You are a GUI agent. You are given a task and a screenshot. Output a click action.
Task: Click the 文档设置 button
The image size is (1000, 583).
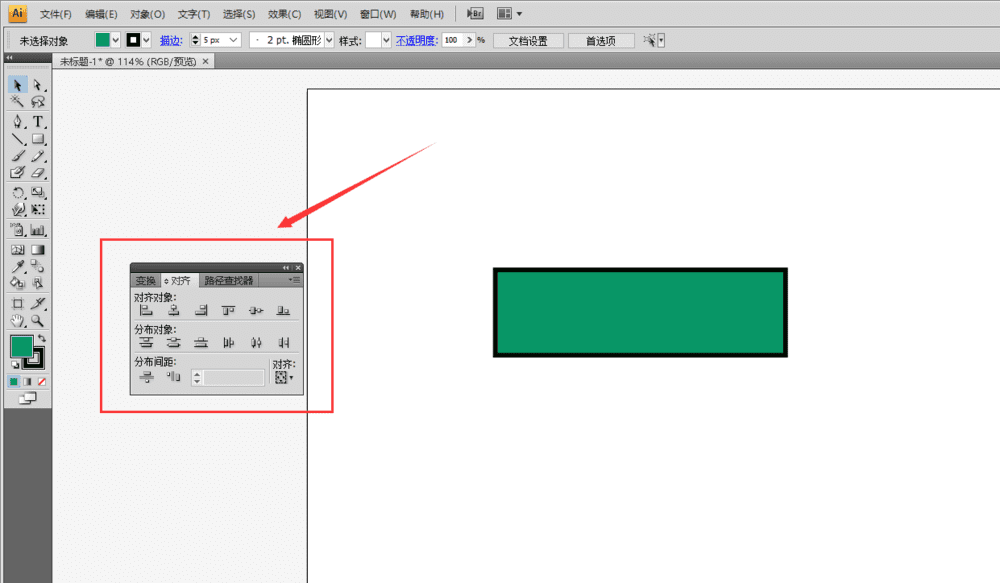coord(528,41)
